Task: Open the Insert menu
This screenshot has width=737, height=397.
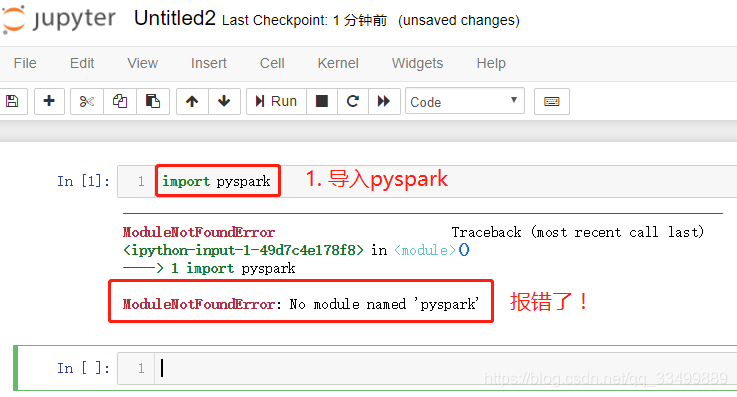Action: click(209, 63)
